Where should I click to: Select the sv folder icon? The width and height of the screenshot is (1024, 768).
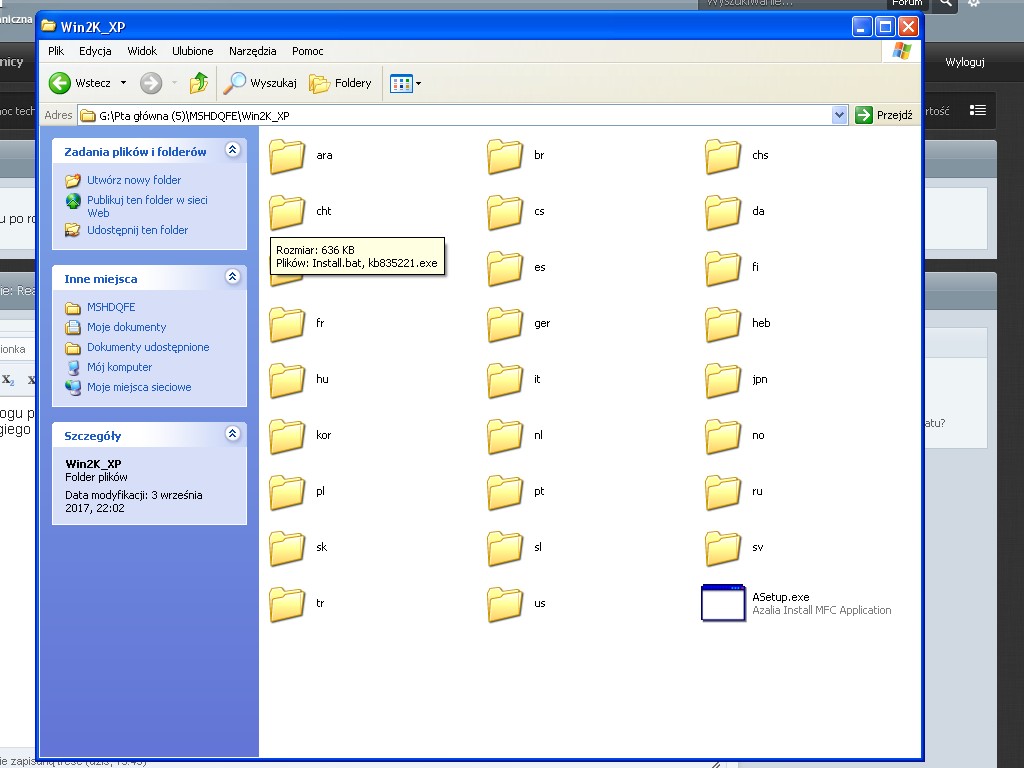723,549
